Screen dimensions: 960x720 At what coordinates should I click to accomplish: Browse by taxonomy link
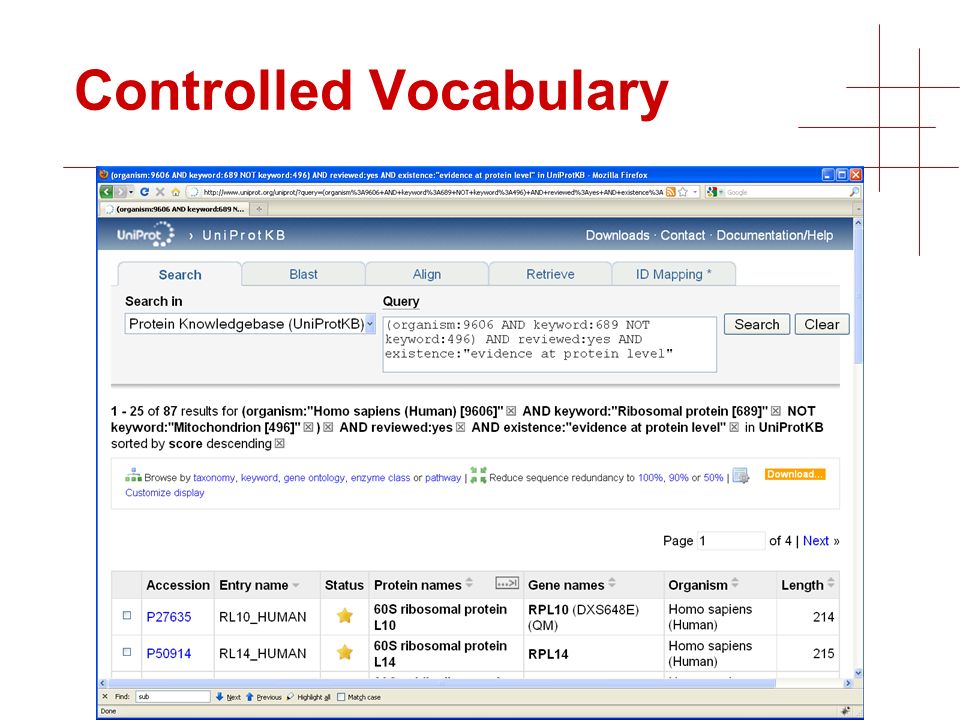[214, 478]
